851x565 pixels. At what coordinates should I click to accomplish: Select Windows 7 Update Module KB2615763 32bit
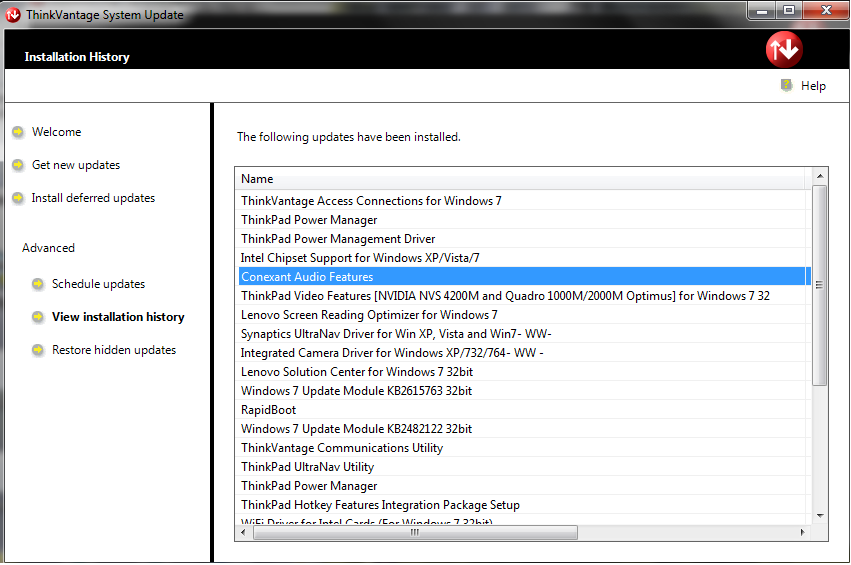pyautogui.click(x=523, y=391)
